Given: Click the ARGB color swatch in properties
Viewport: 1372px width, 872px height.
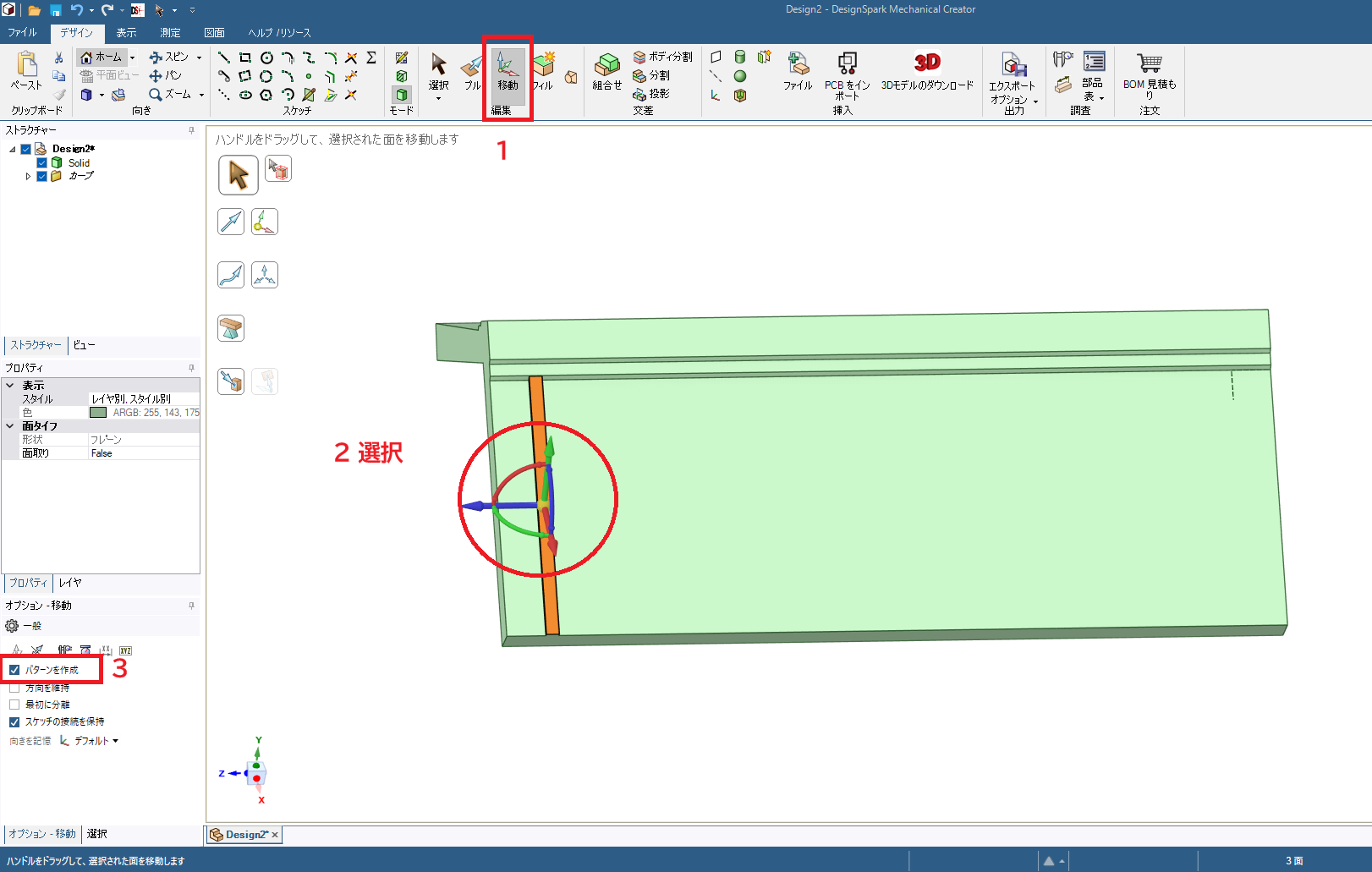Looking at the screenshot, I should [98, 413].
